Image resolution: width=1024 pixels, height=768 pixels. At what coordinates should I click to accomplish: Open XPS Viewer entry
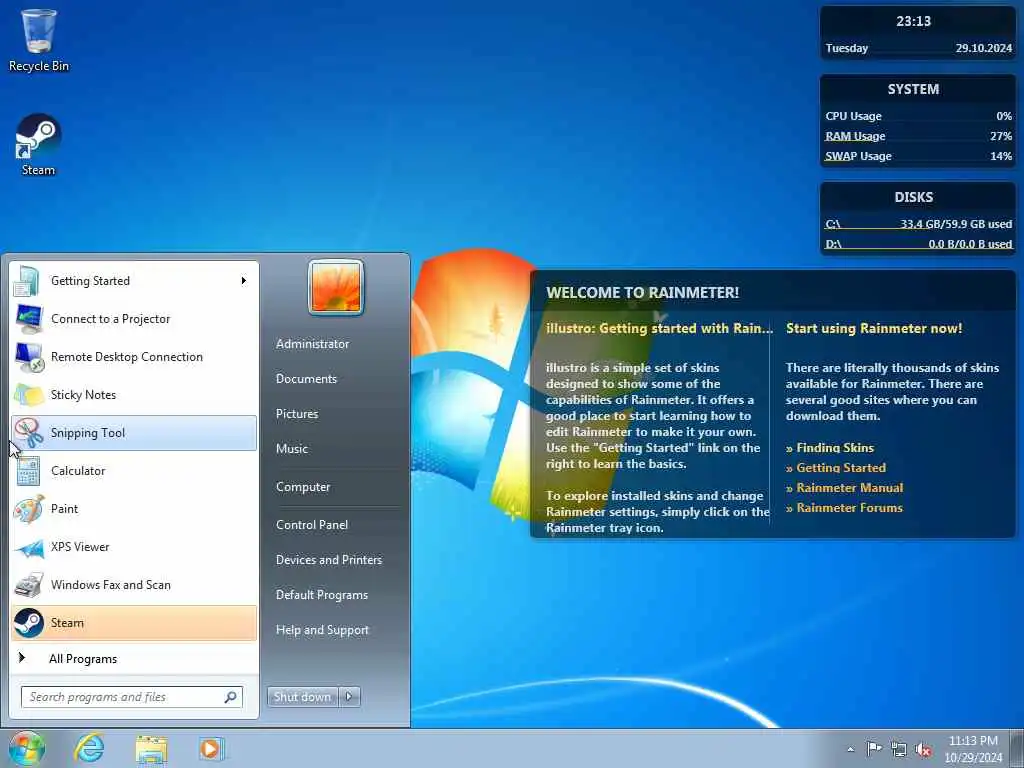coord(134,547)
